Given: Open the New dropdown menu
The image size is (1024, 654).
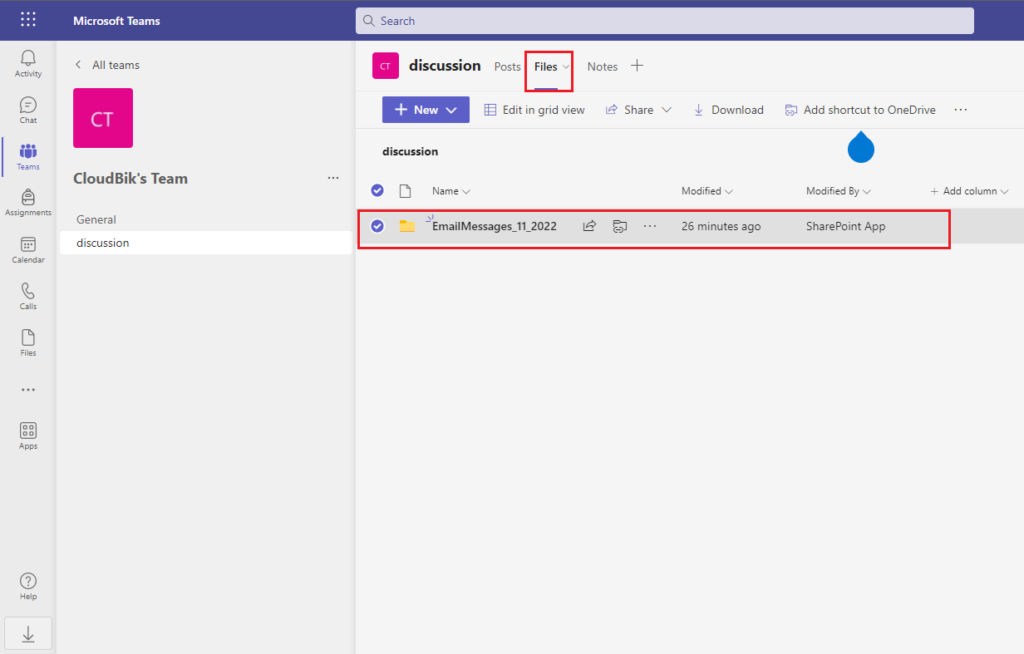Looking at the screenshot, I should tap(425, 110).
